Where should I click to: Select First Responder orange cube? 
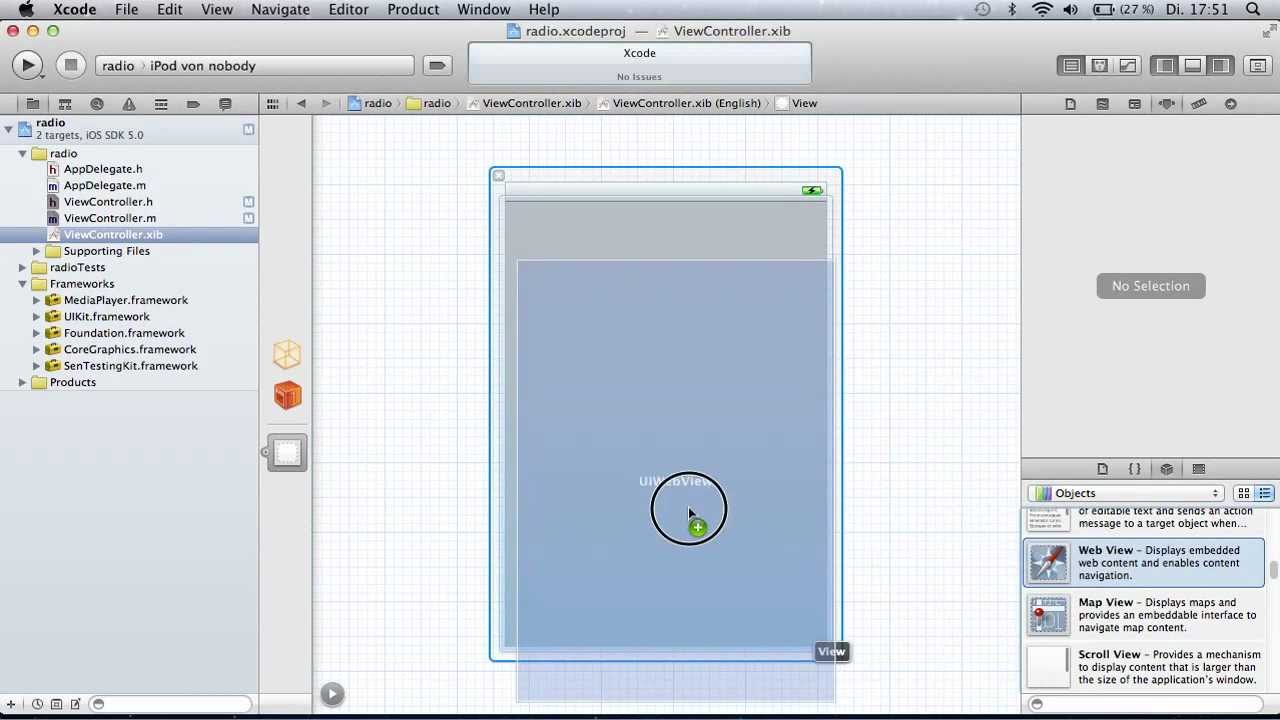point(287,396)
